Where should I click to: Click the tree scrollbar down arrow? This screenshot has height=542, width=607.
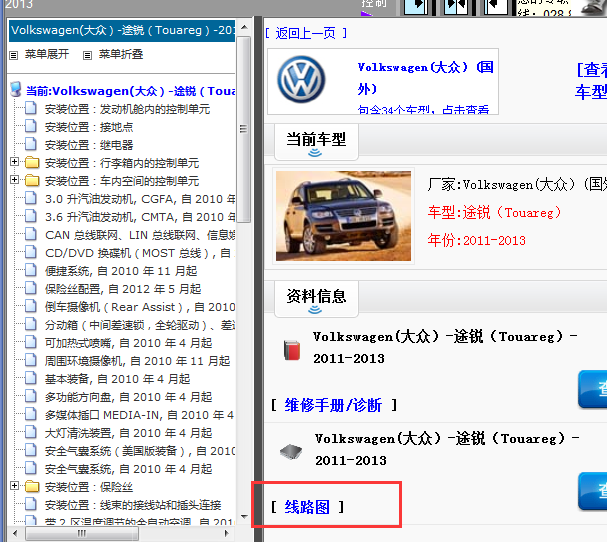(x=244, y=516)
